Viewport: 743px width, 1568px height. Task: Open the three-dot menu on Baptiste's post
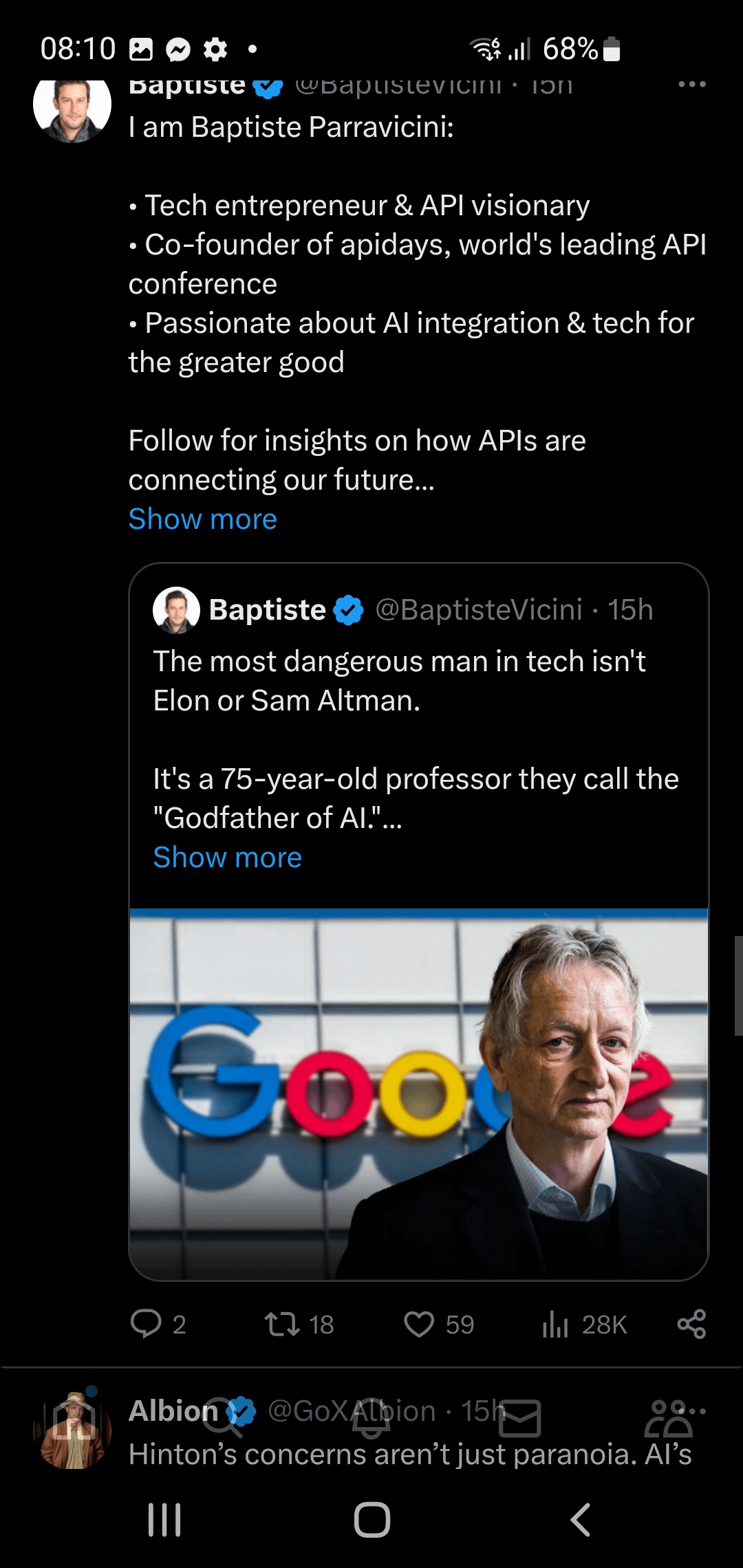click(x=692, y=85)
